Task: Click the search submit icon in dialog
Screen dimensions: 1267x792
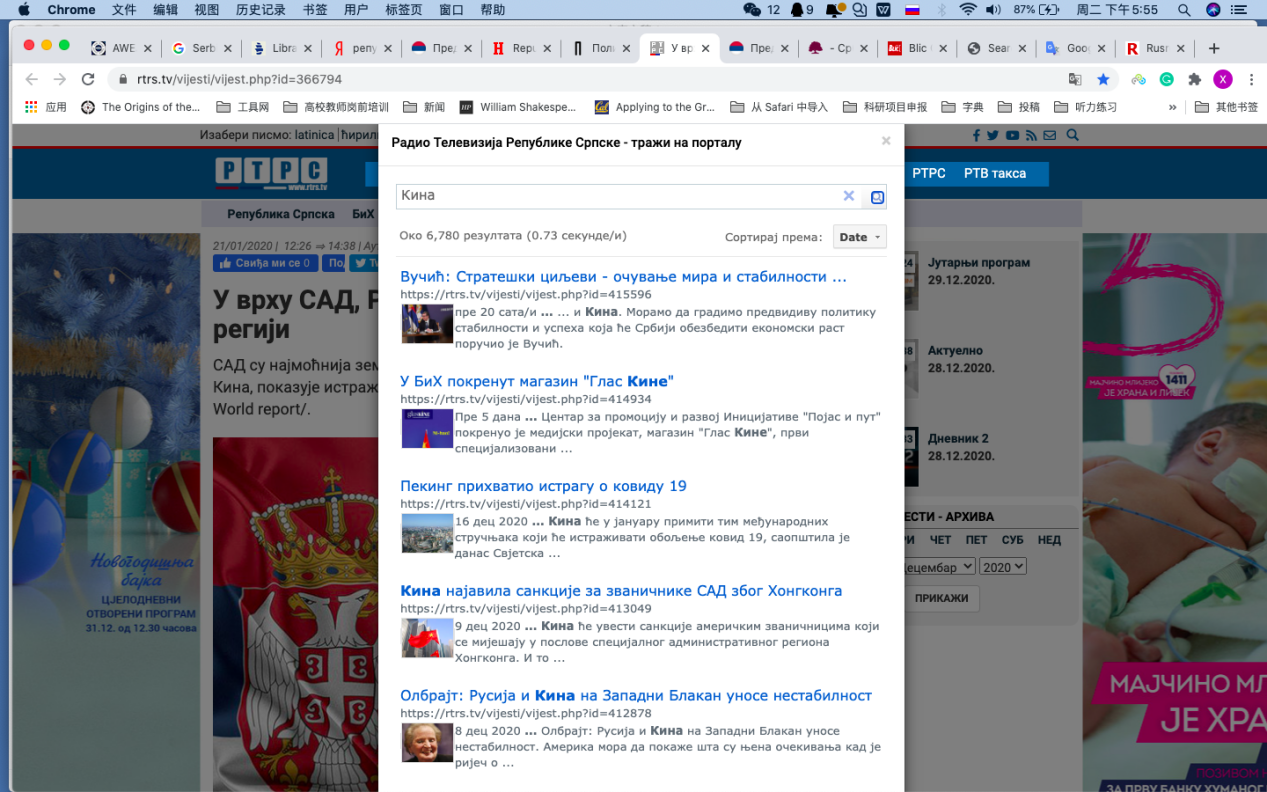Action: point(877,197)
